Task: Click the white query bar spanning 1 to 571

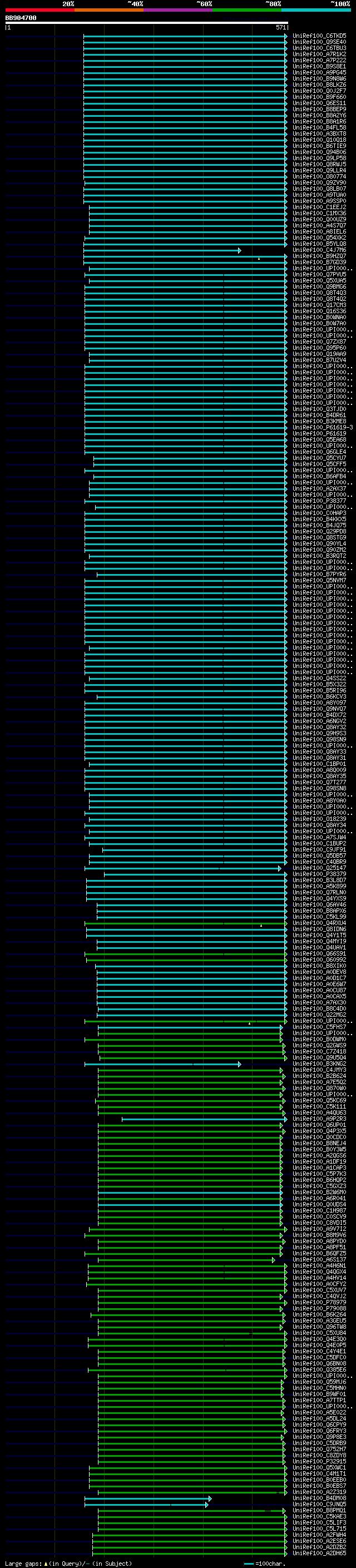Action: (x=147, y=23)
